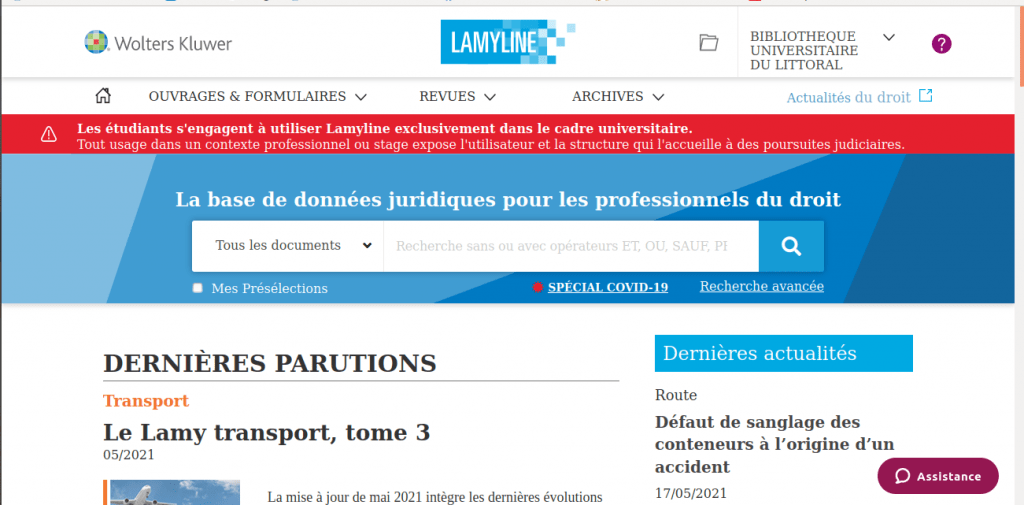
Task: Open the Tous les documents dropdown
Action: tap(287, 246)
